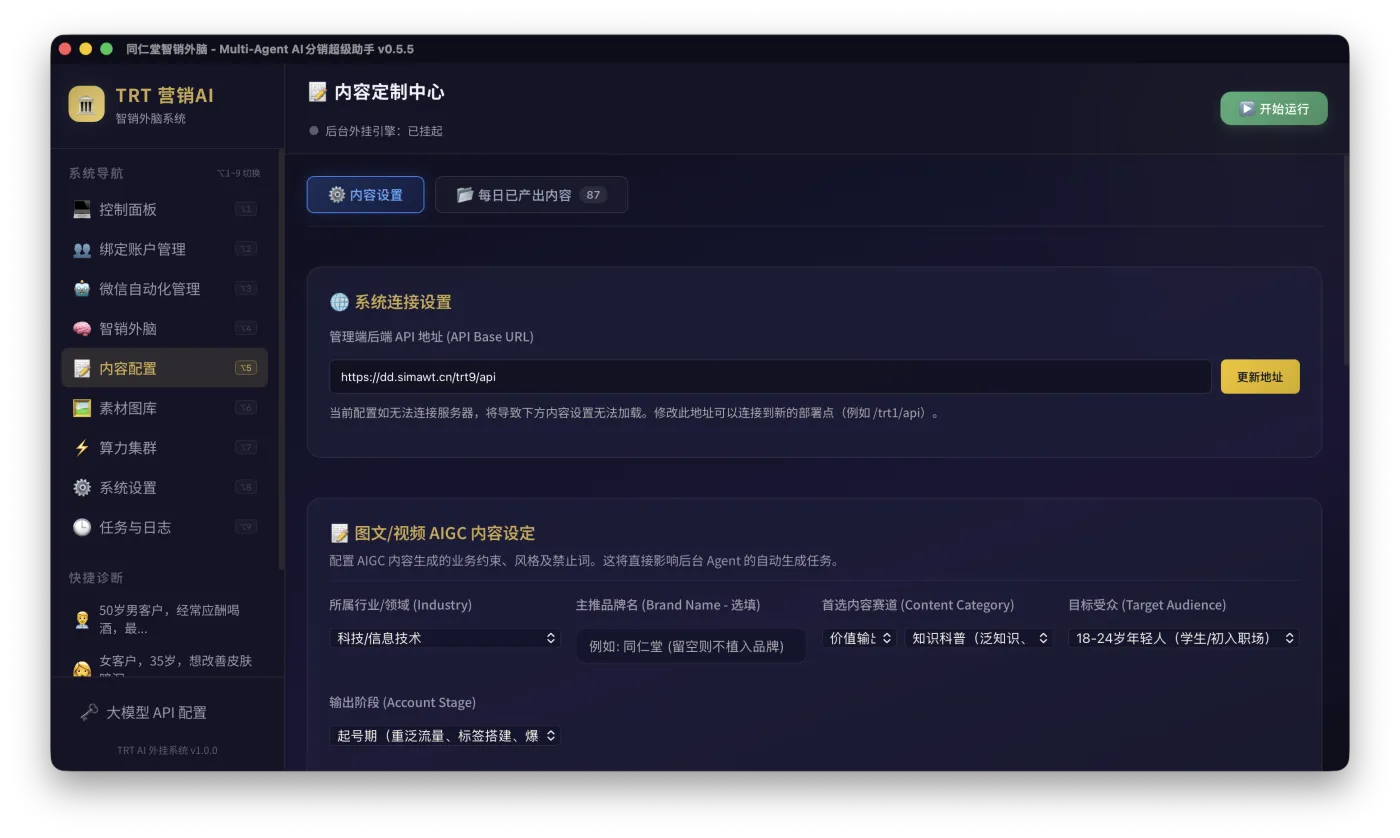This screenshot has width=1400, height=838.
Task: Click the avatar icon of 50岁男客户 diagnosis
Action: (82, 620)
